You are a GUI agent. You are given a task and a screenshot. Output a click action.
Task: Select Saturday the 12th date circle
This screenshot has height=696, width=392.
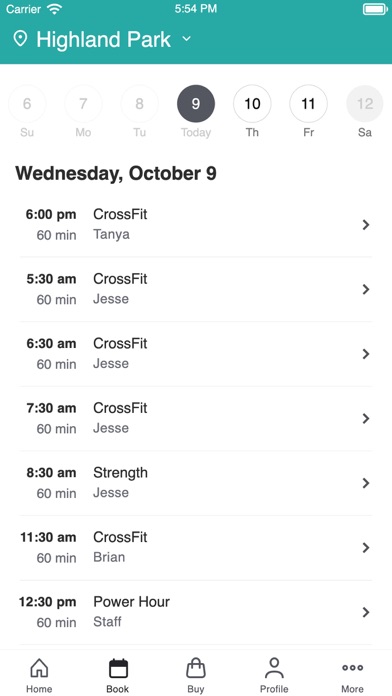(365, 104)
